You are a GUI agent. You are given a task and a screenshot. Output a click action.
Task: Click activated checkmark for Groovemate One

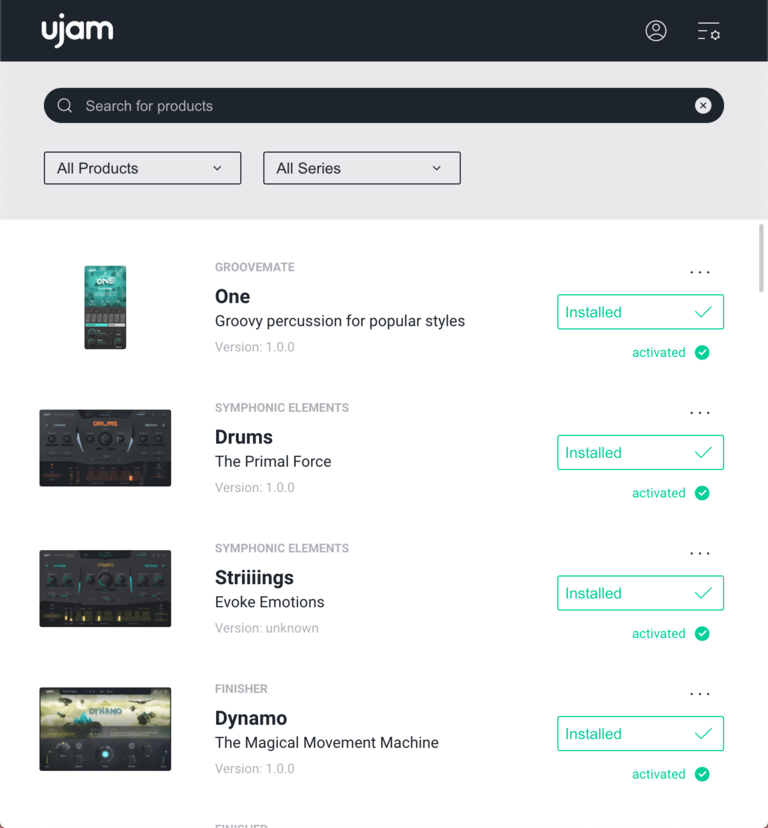point(702,352)
